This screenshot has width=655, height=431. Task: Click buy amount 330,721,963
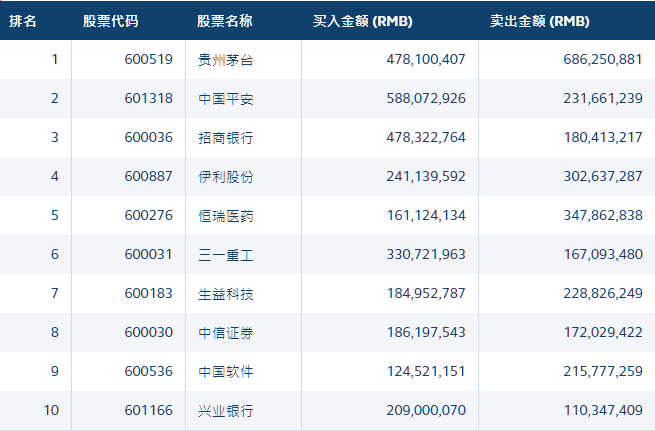426,254
